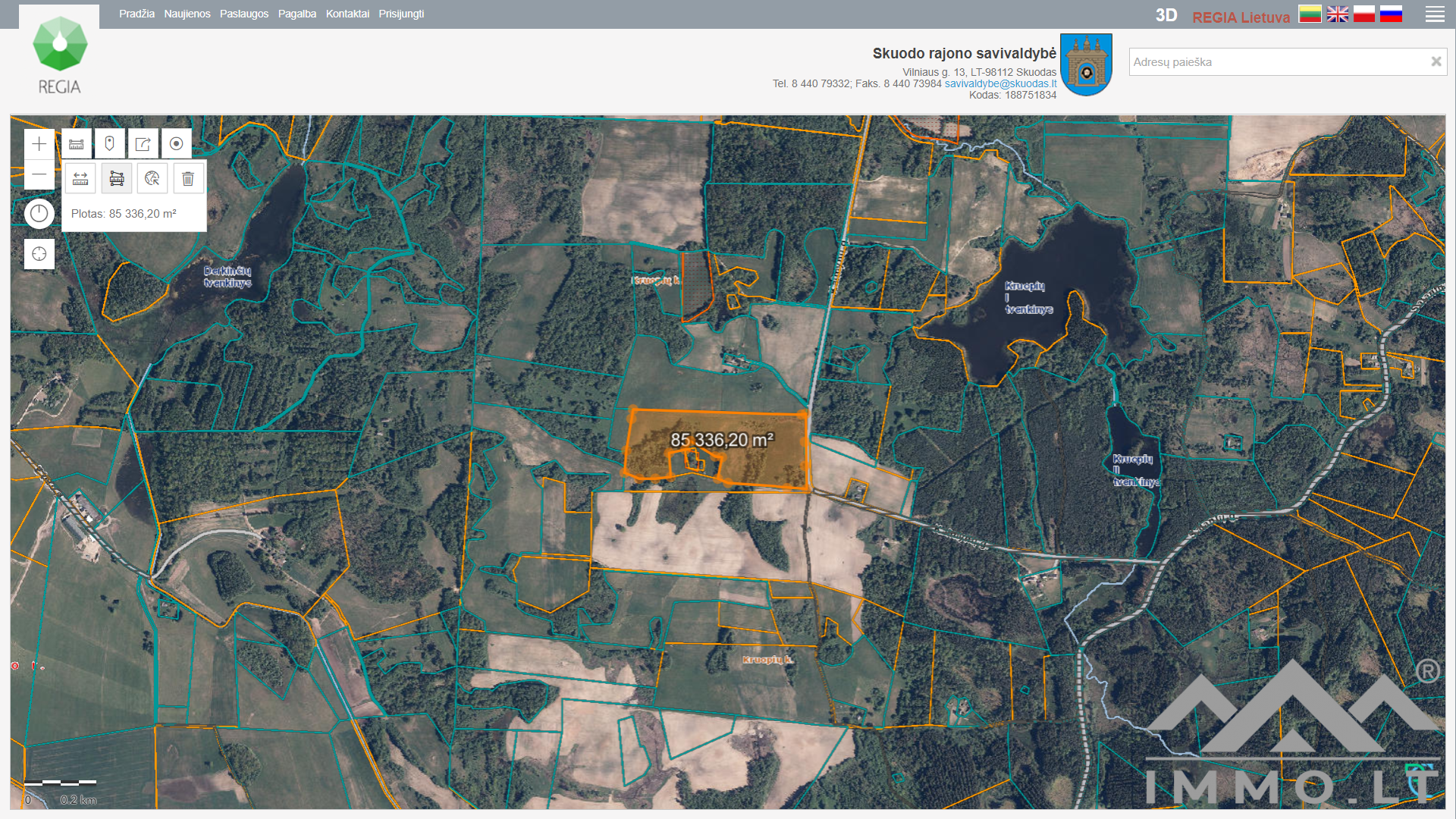1456x819 pixels.
Task: Click the map scale bar 0.2 km
Action: [61, 791]
